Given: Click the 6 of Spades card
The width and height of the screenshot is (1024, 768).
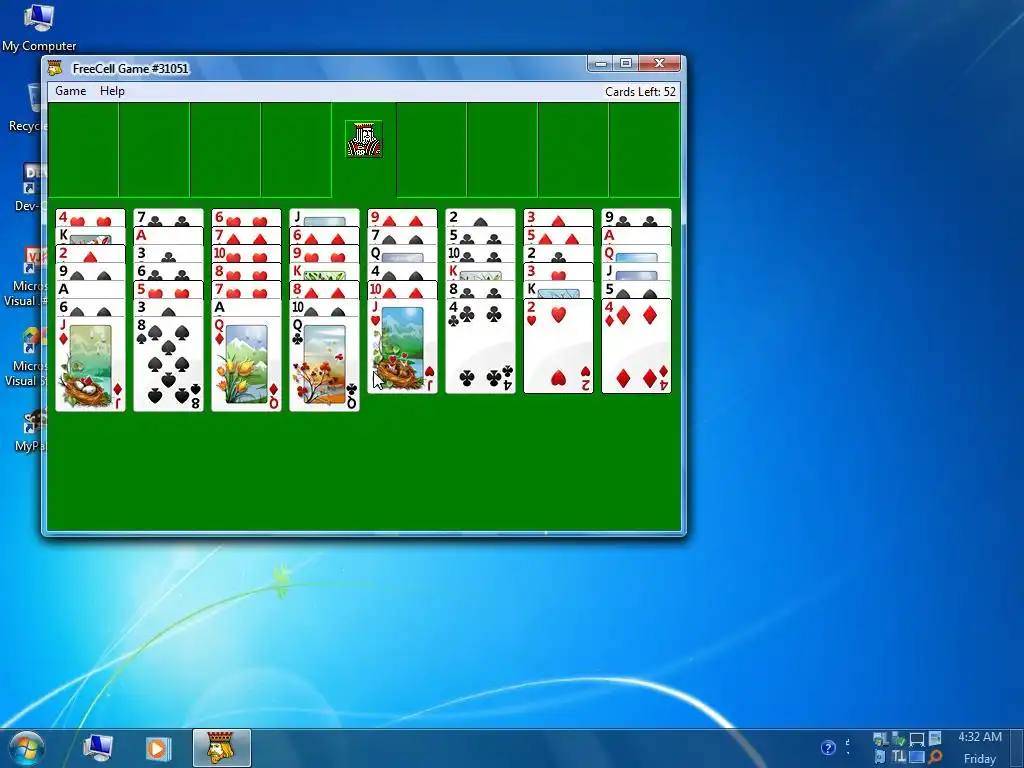Looking at the screenshot, I should [x=90, y=308].
